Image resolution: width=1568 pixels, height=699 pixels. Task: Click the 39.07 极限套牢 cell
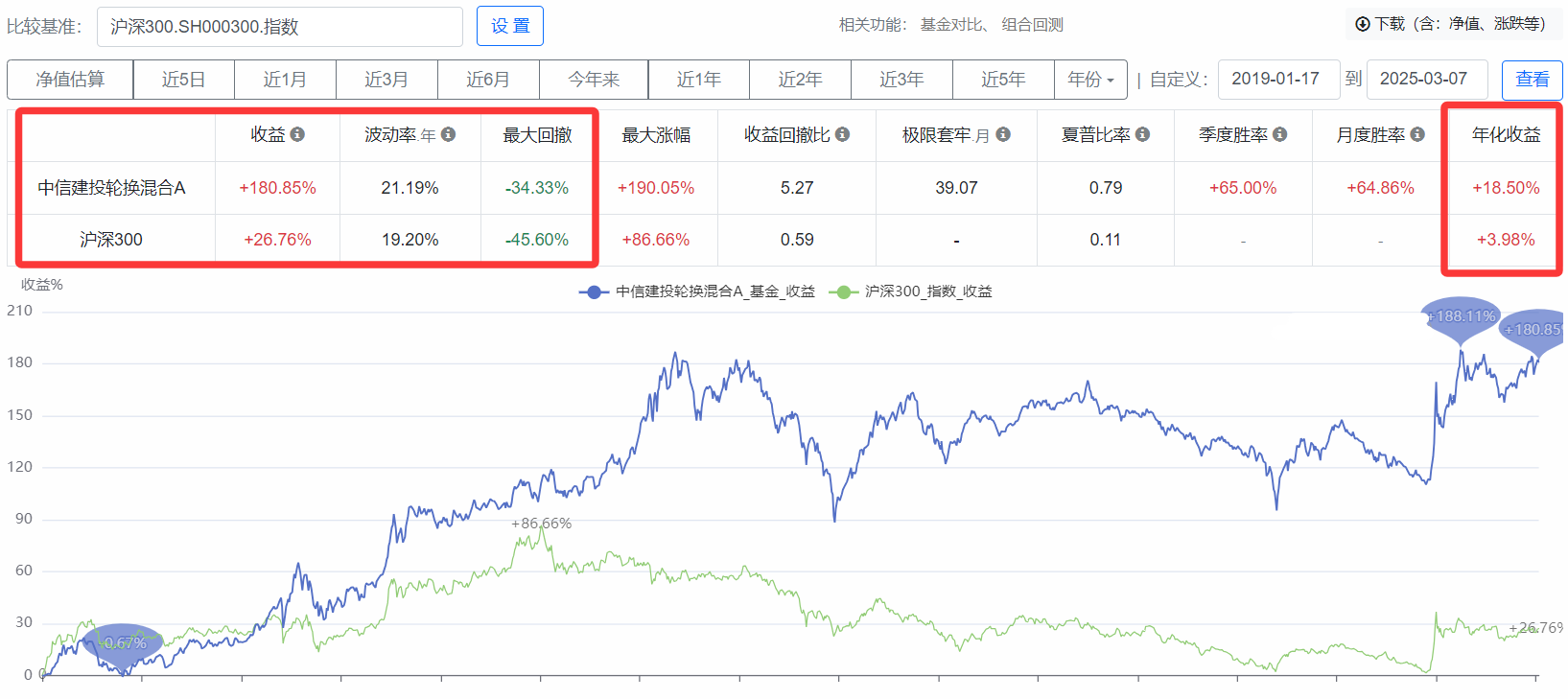(956, 188)
